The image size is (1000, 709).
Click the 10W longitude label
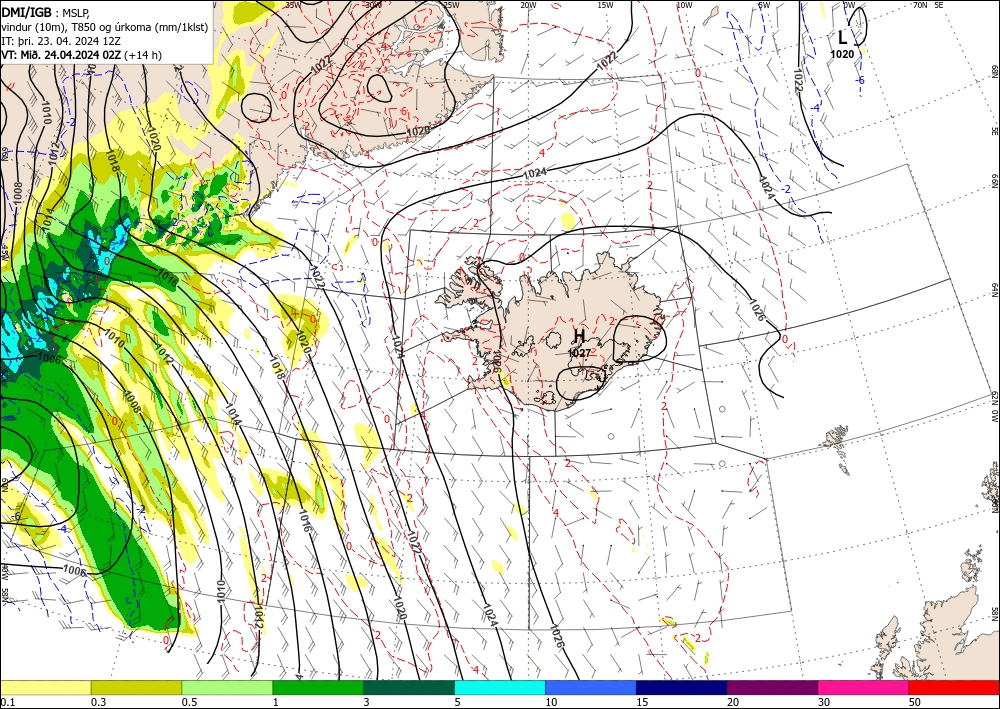click(x=684, y=5)
